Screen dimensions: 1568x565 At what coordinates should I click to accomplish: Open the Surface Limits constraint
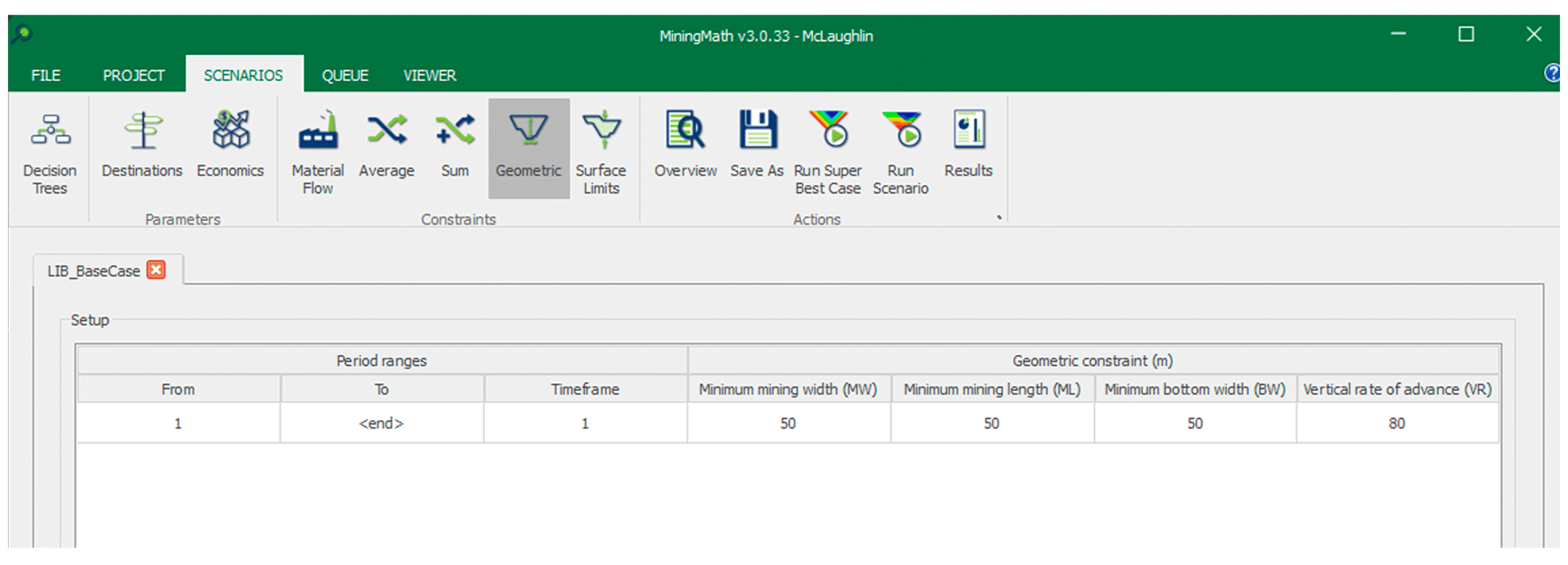[x=600, y=151]
